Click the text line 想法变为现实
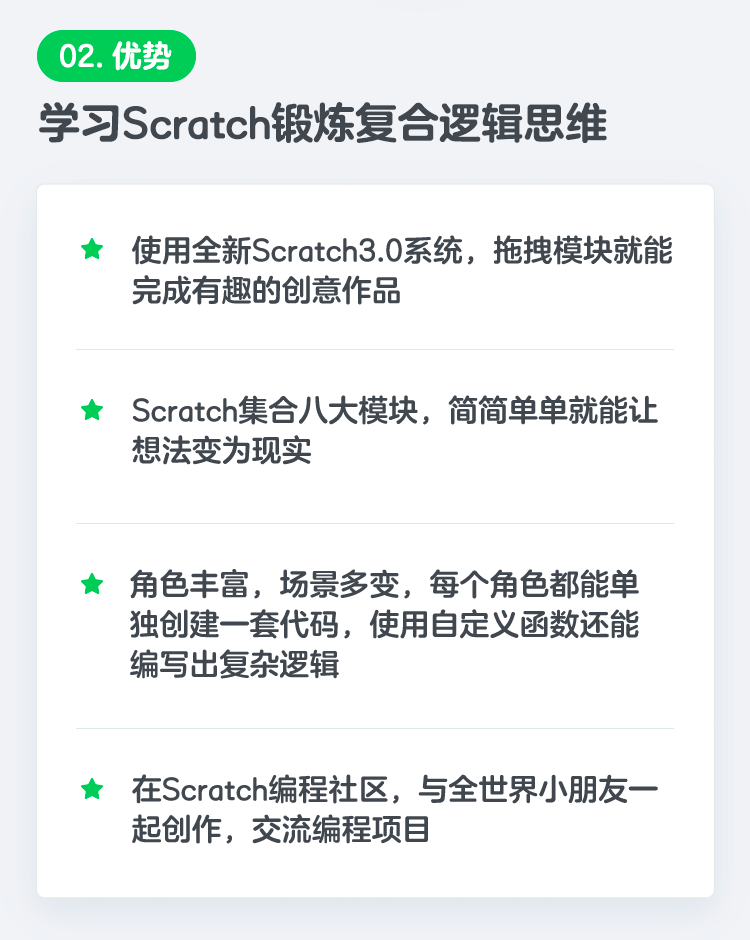Screen dimensions: 750x940 point(221,451)
